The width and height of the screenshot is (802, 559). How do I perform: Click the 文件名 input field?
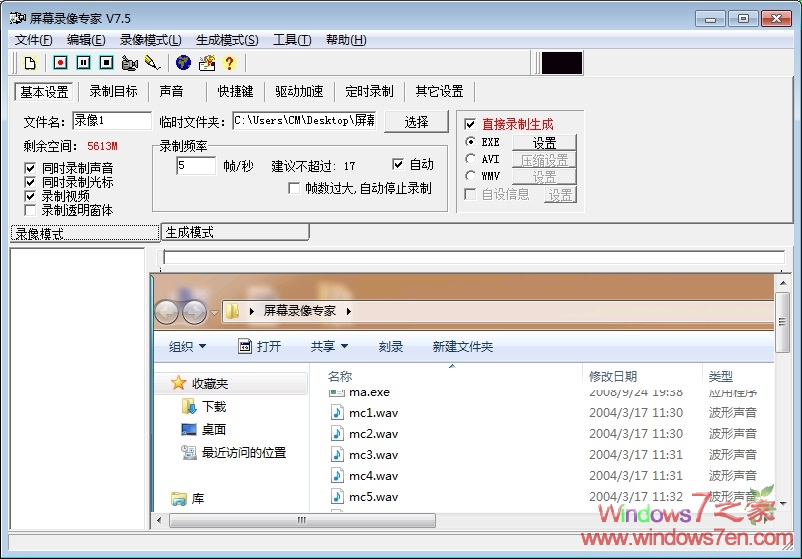(110, 120)
